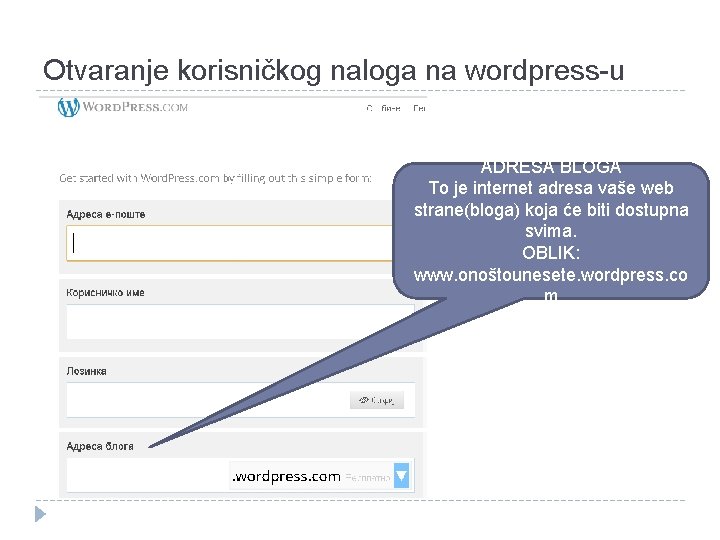Image resolution: width=720 pixels, height=540 pixels.
Task: Click the blue play triangle at slide bottom
Action: coord(40,514)
